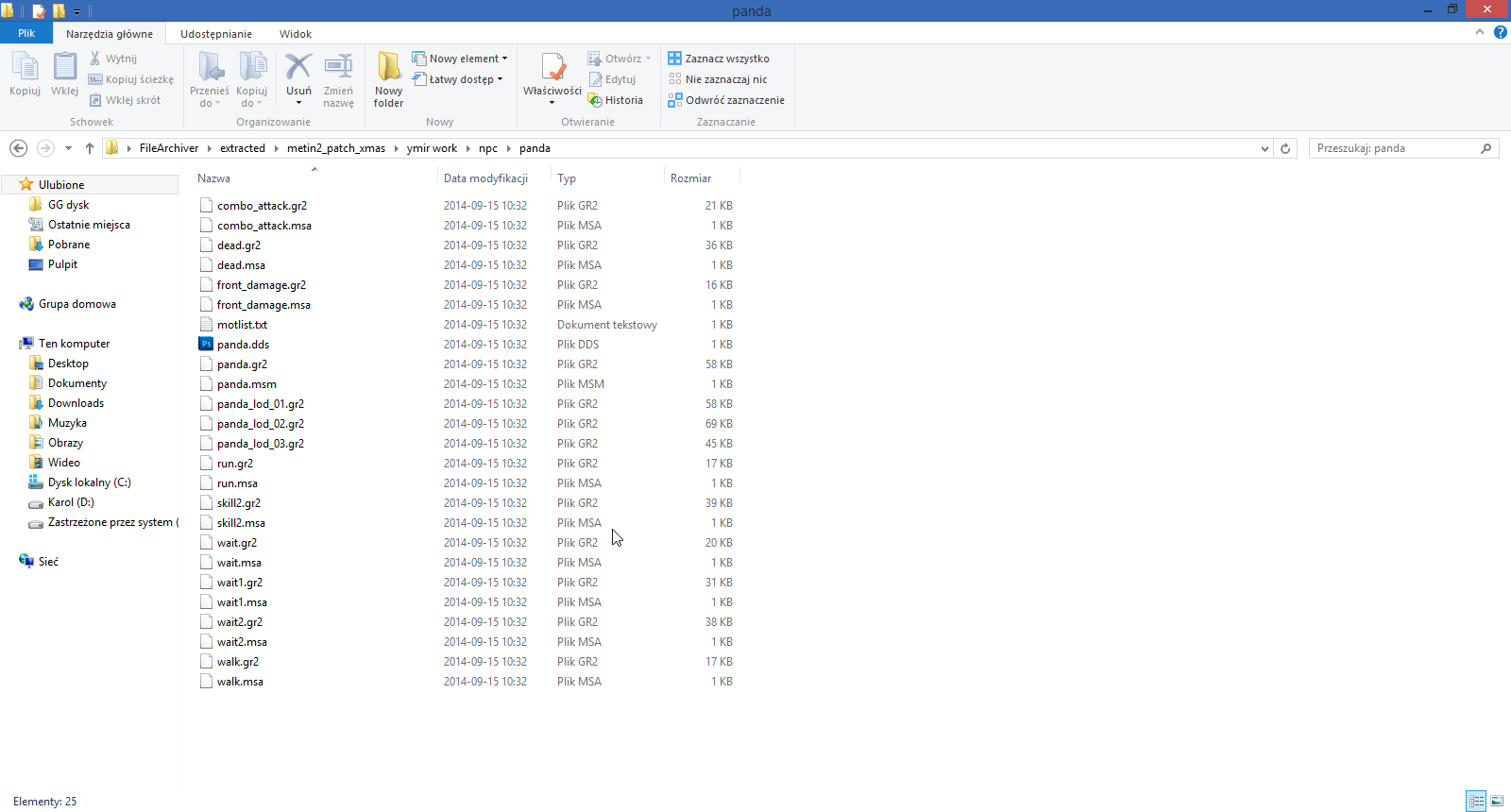
Task: Open the recent locations dropdown arrow
Action: pyautogui.click(x=68, y=148)
